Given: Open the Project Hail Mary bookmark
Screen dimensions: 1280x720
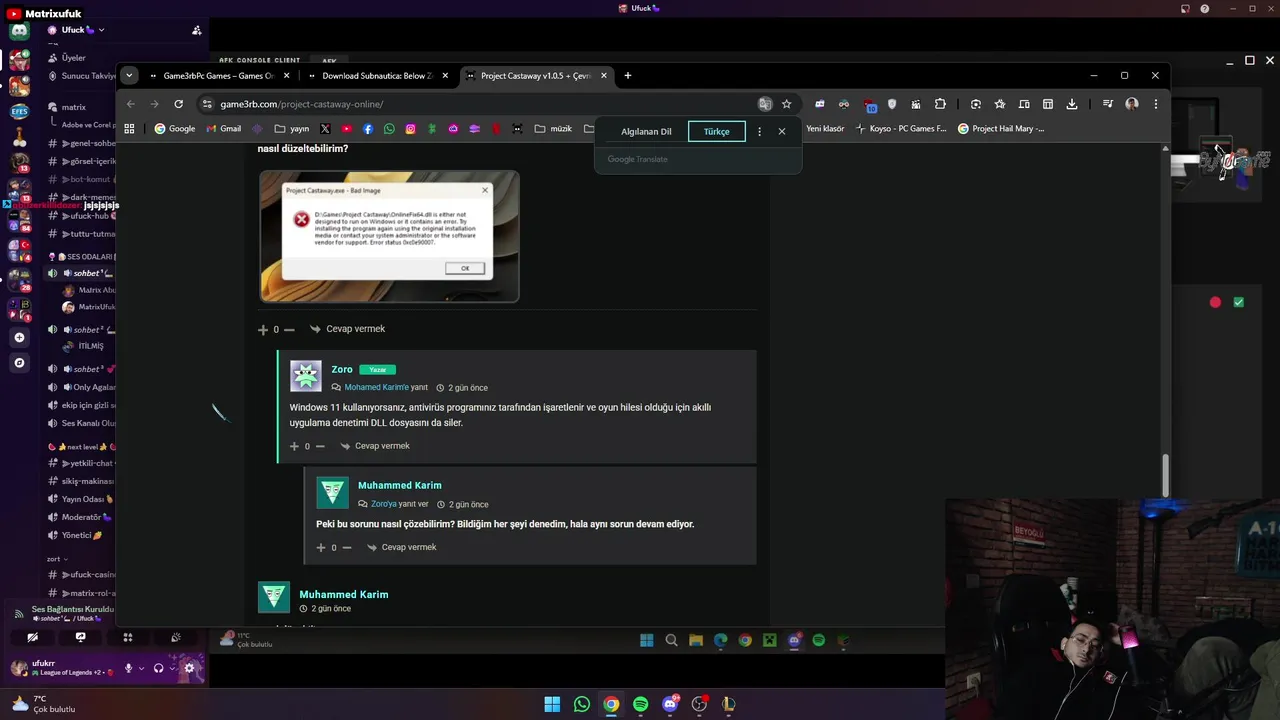Looking at the screenshot, I should pyautogui.click(x=1001, y=129).
